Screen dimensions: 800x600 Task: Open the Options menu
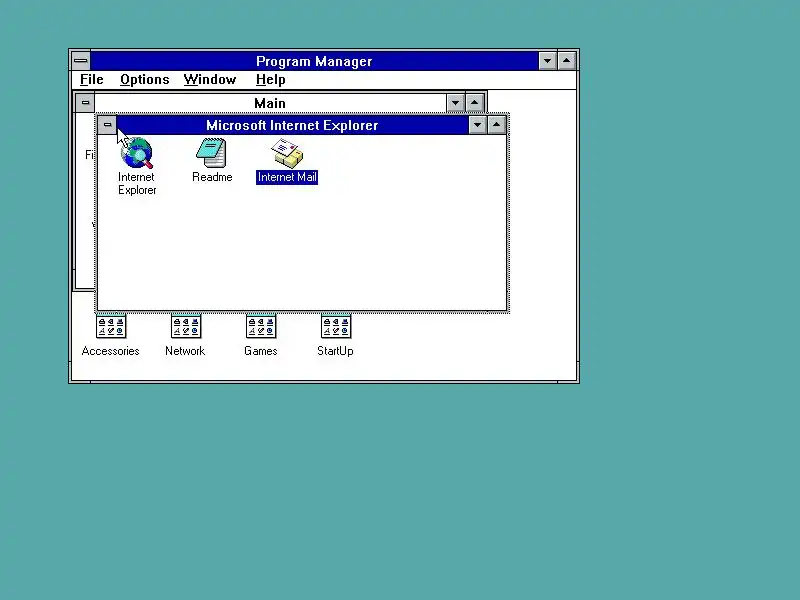pyautogui.click(x=144, y=80)
